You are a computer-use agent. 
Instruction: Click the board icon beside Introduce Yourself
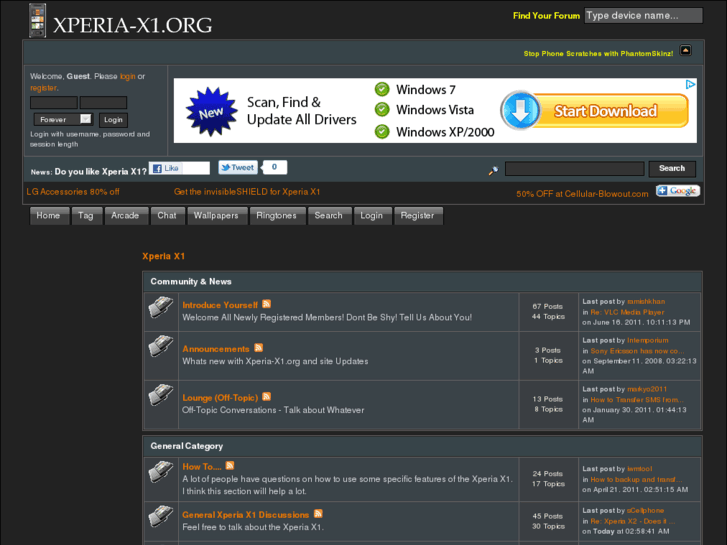pyautogui.click(x=161, y=307)
